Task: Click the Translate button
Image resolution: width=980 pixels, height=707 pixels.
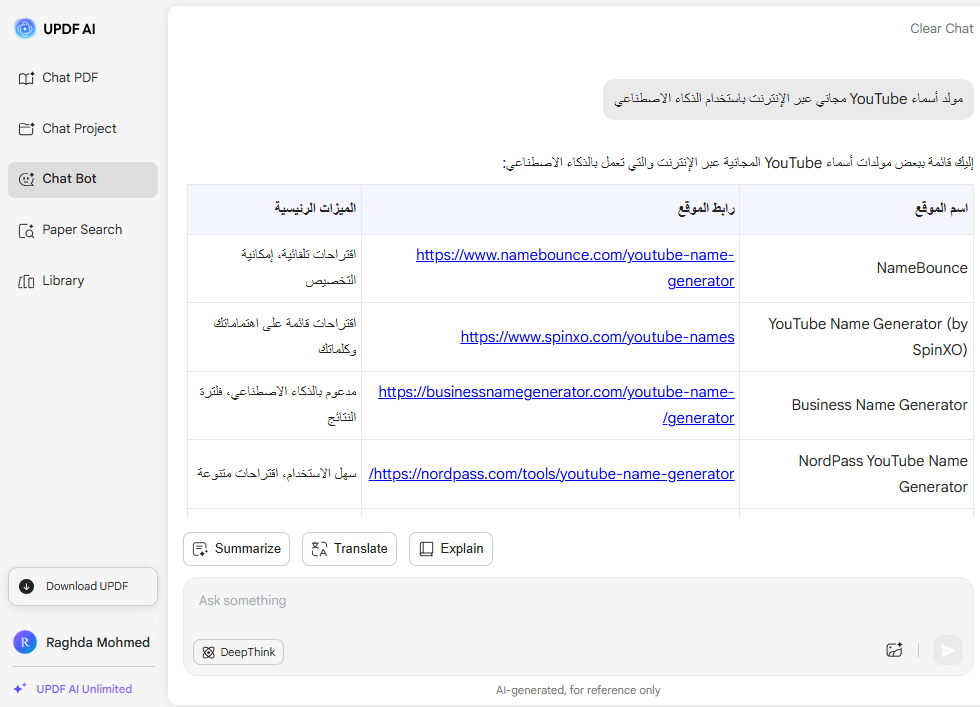Action: (349, 549)
